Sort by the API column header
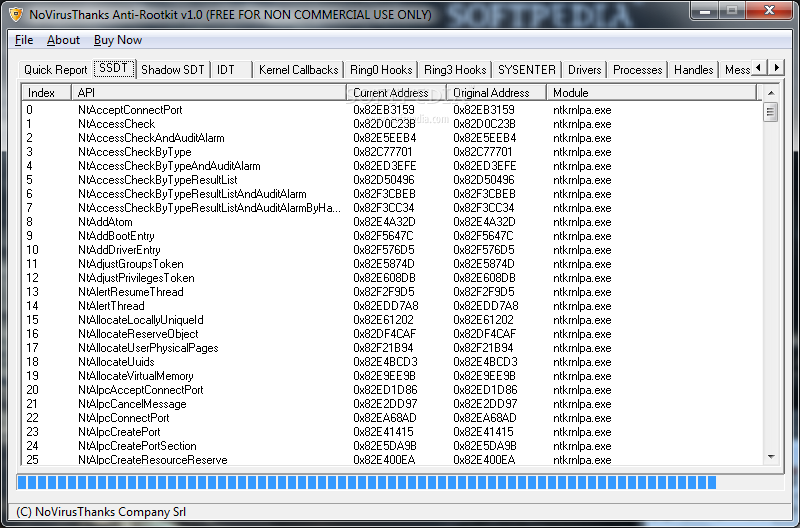800x528 pixels. pyautogui.click(x=209, y=93)
